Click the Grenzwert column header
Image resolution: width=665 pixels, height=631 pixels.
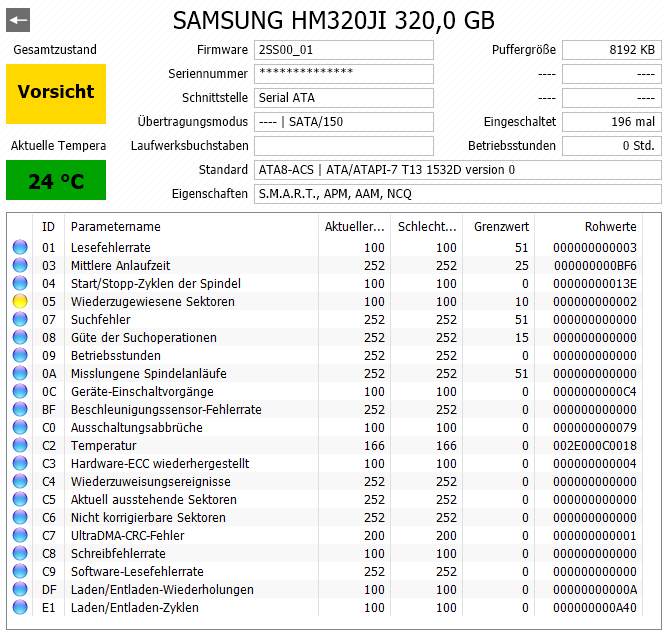[x=501, y=227]
